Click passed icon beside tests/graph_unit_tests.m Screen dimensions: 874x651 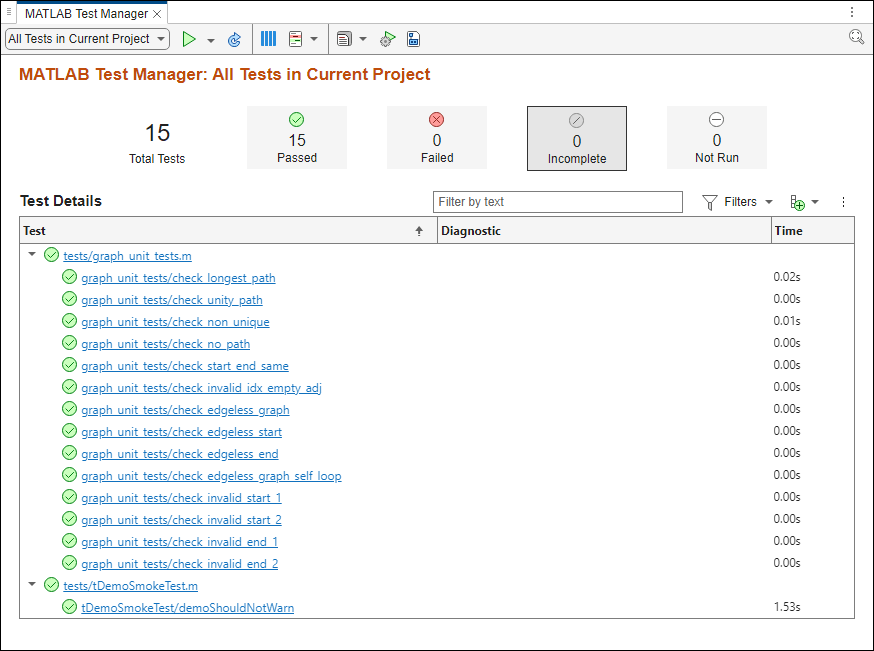tap(51, 255)
